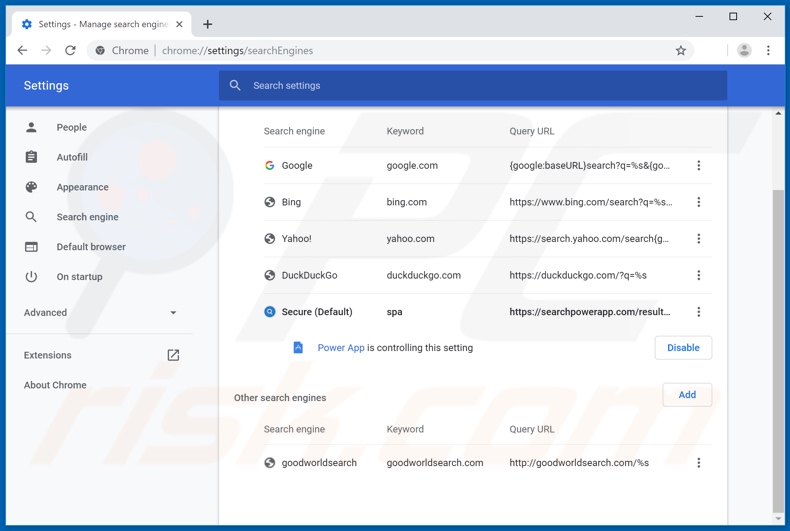790x531 pixels.
Task: Click the Power App extension icon
Action: click(298, 348)
